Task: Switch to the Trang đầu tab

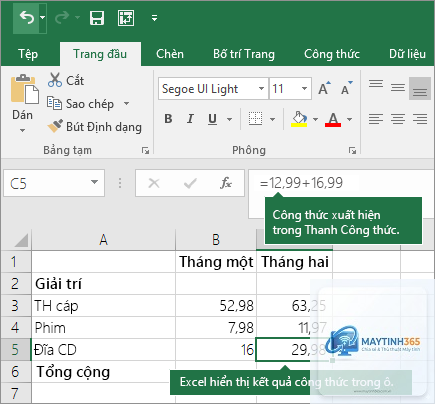Action: (x=100, y=54)
